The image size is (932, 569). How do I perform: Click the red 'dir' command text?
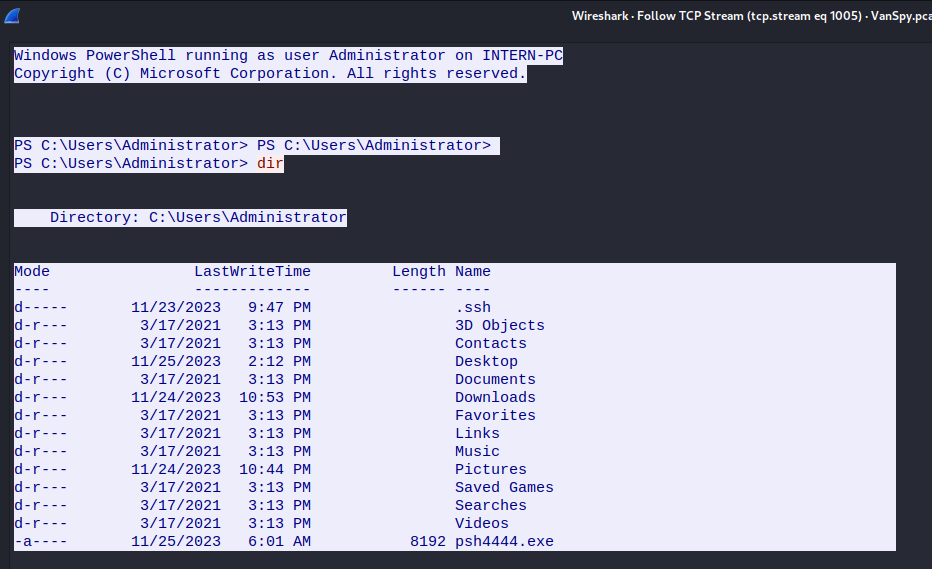coord(270,164)
